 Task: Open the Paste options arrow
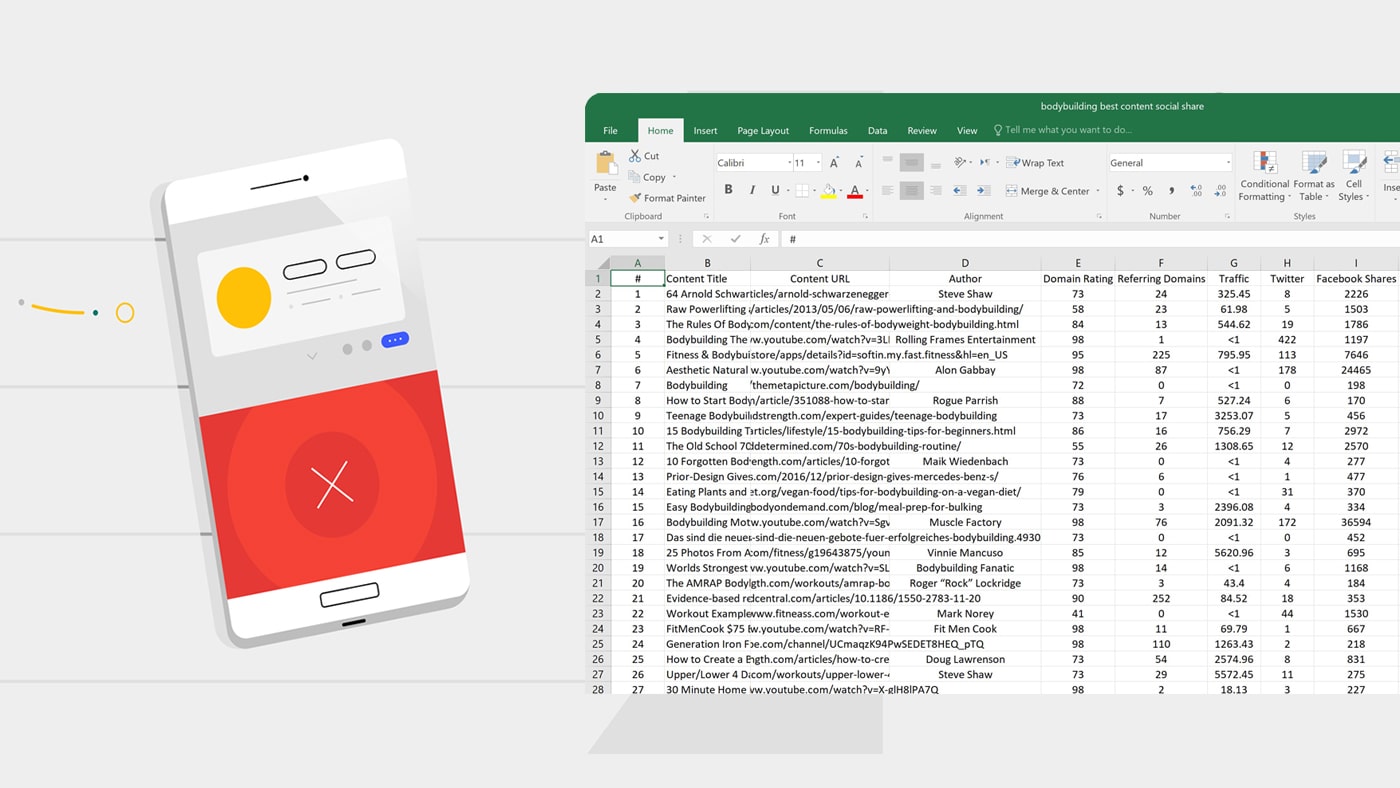[606, 199]
